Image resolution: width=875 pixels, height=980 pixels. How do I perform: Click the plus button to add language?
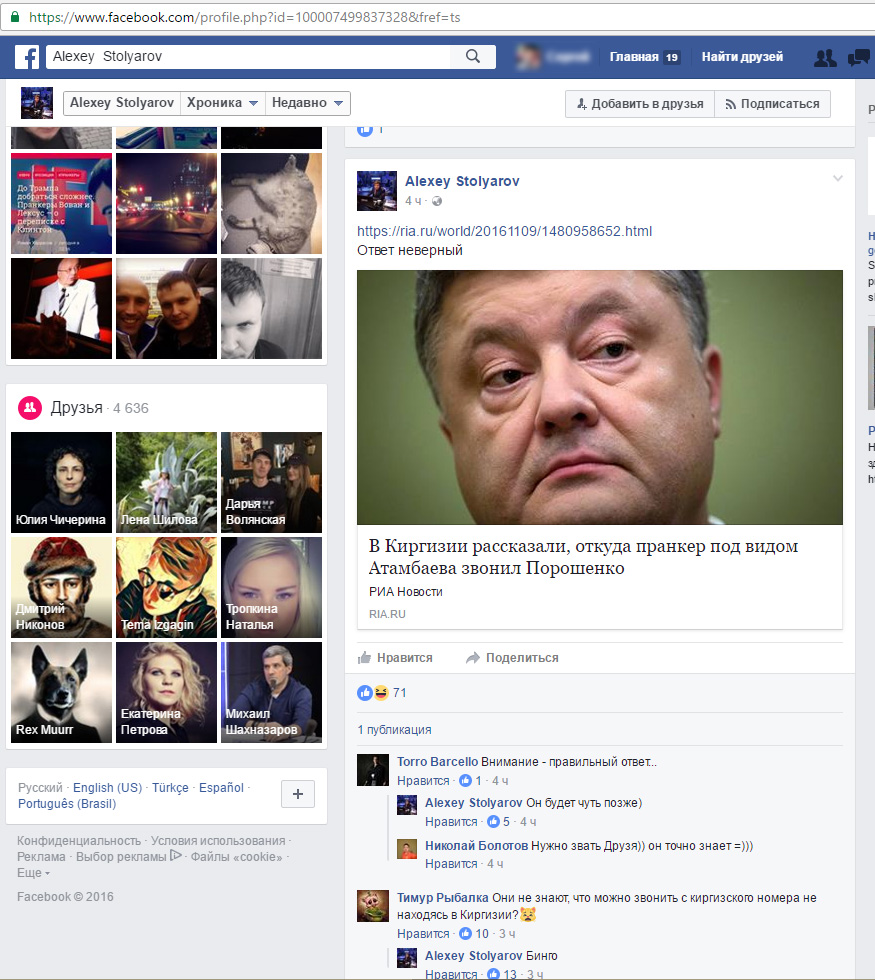[298, 794]
